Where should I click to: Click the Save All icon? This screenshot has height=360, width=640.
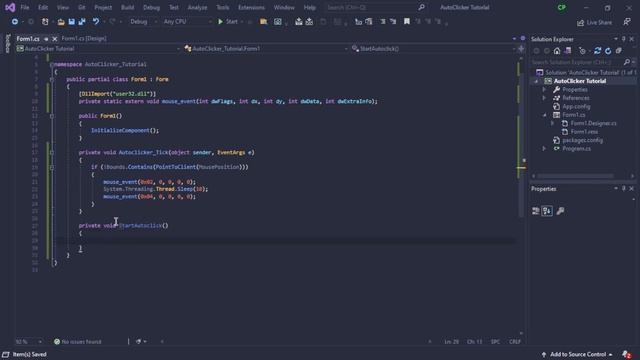pyautogui.click(x=82, y=22)
